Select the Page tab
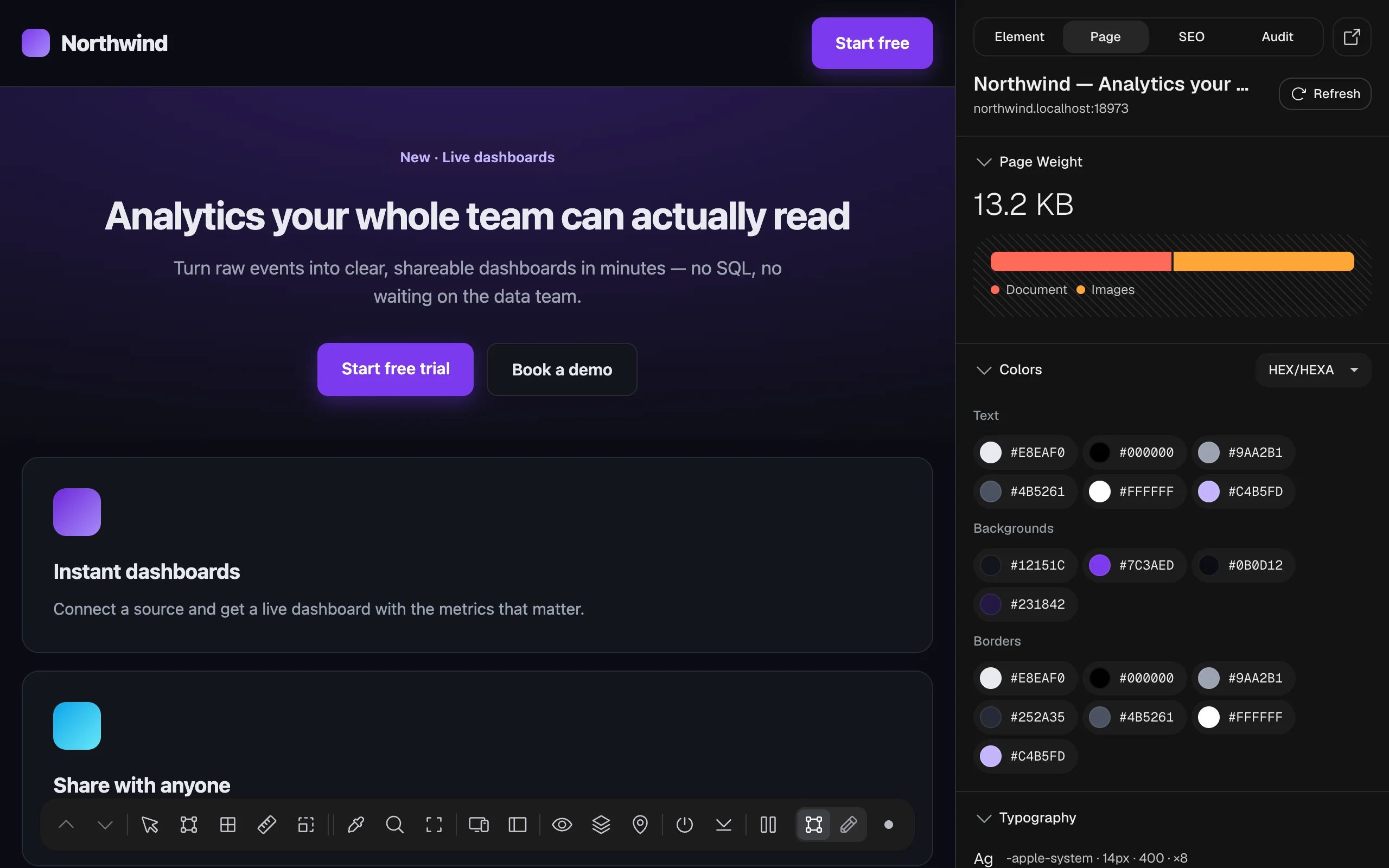 point(1105,37)
